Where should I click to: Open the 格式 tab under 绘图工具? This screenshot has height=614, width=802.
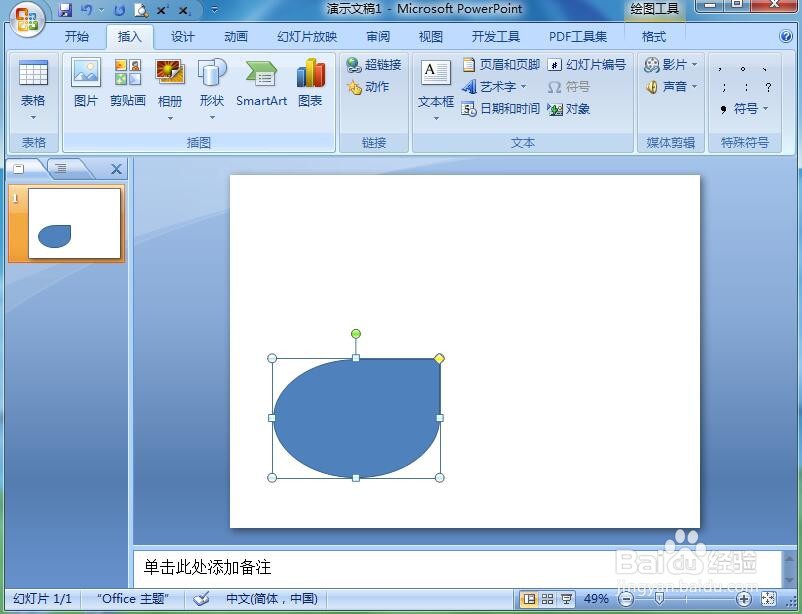(654, 36)
